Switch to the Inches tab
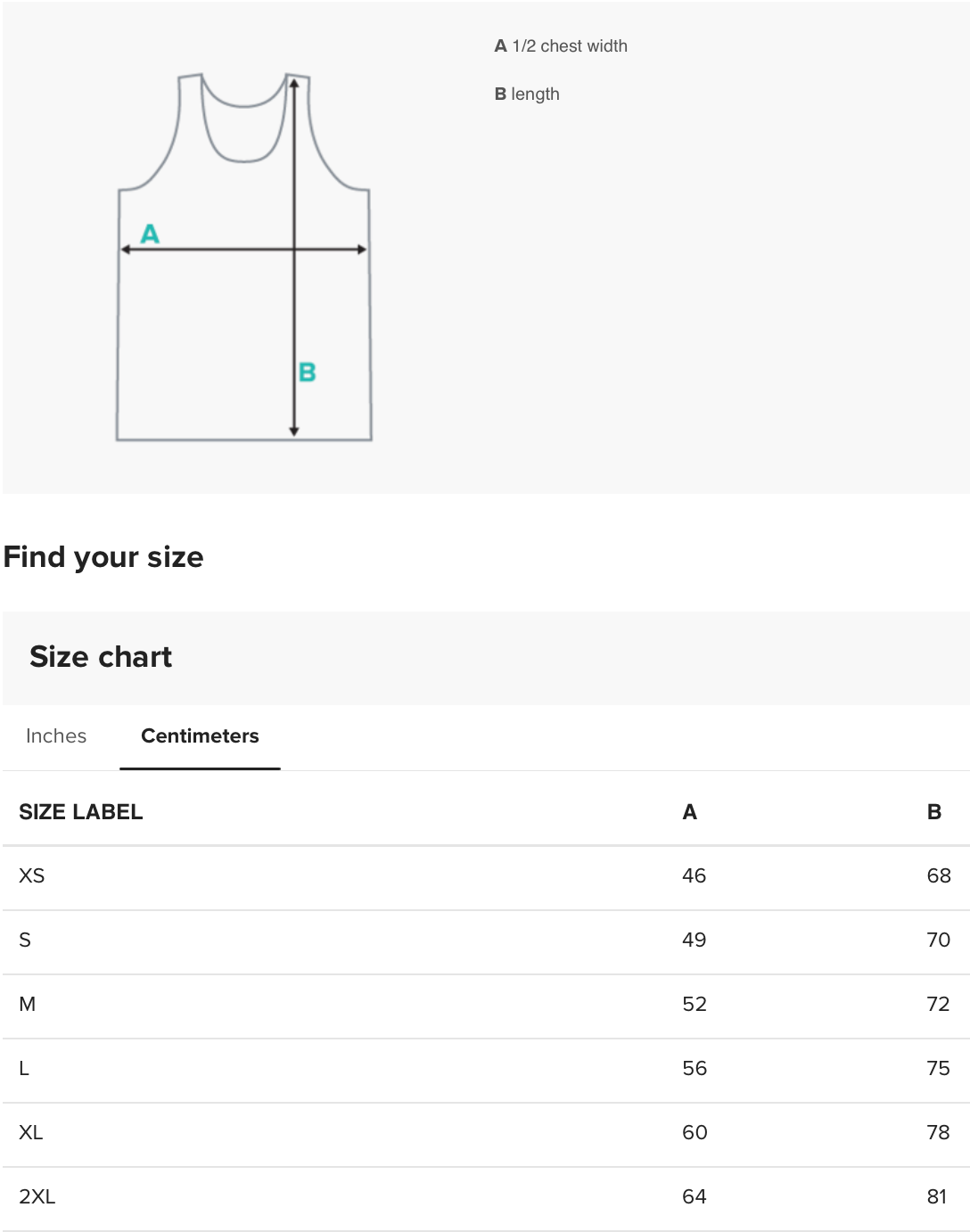 click(56, 735)
